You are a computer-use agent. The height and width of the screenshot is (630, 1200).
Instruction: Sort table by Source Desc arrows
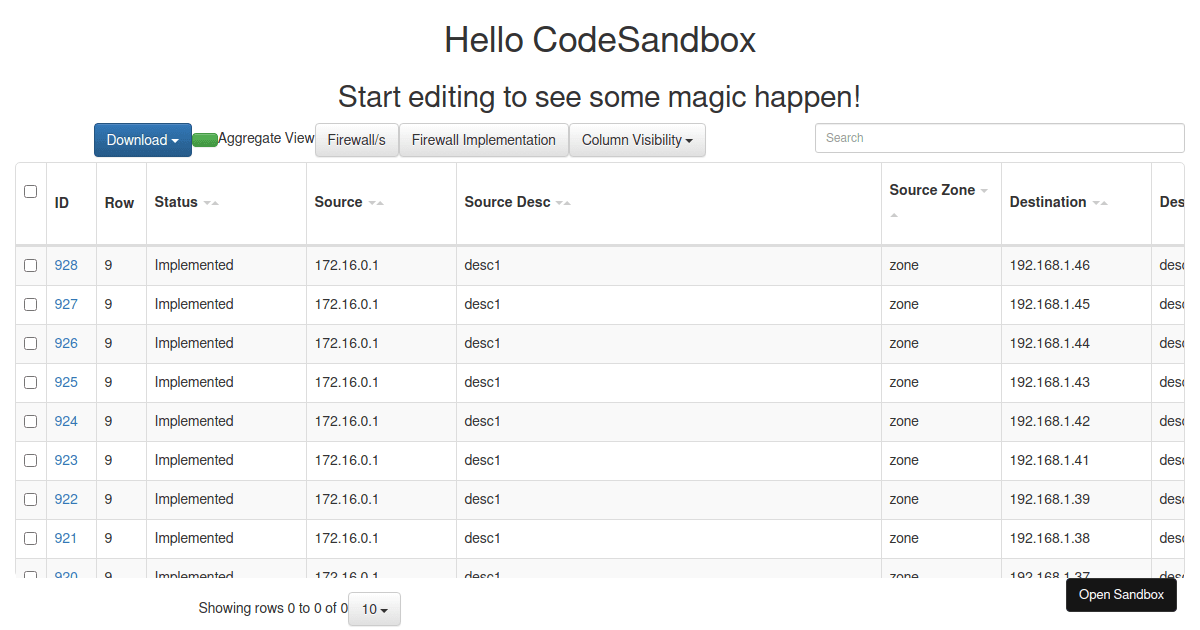tap(564, 203)
